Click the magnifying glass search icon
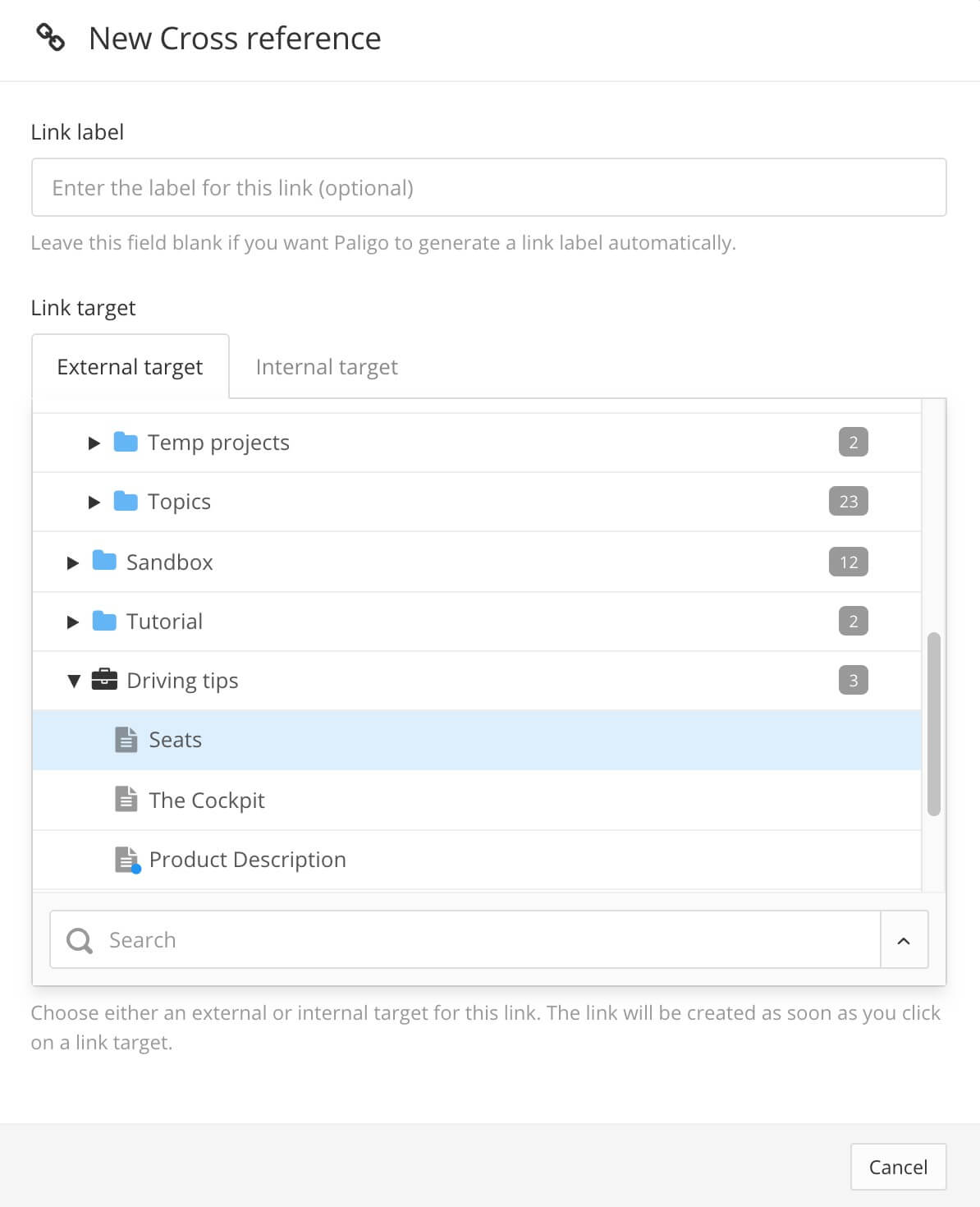 coord(80,940)
